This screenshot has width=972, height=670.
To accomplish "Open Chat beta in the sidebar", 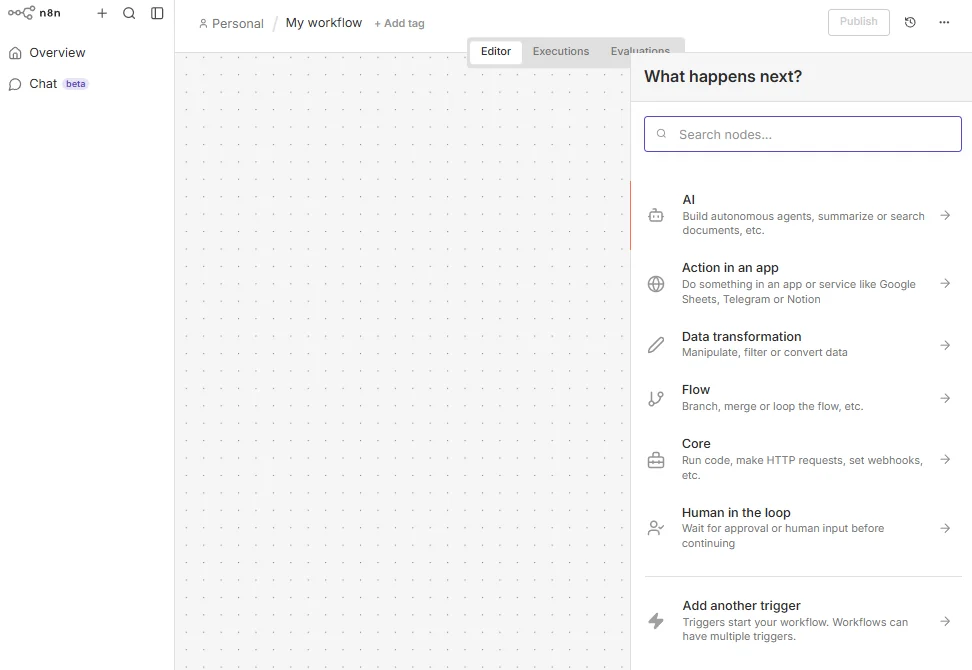I will pos(43,84).
